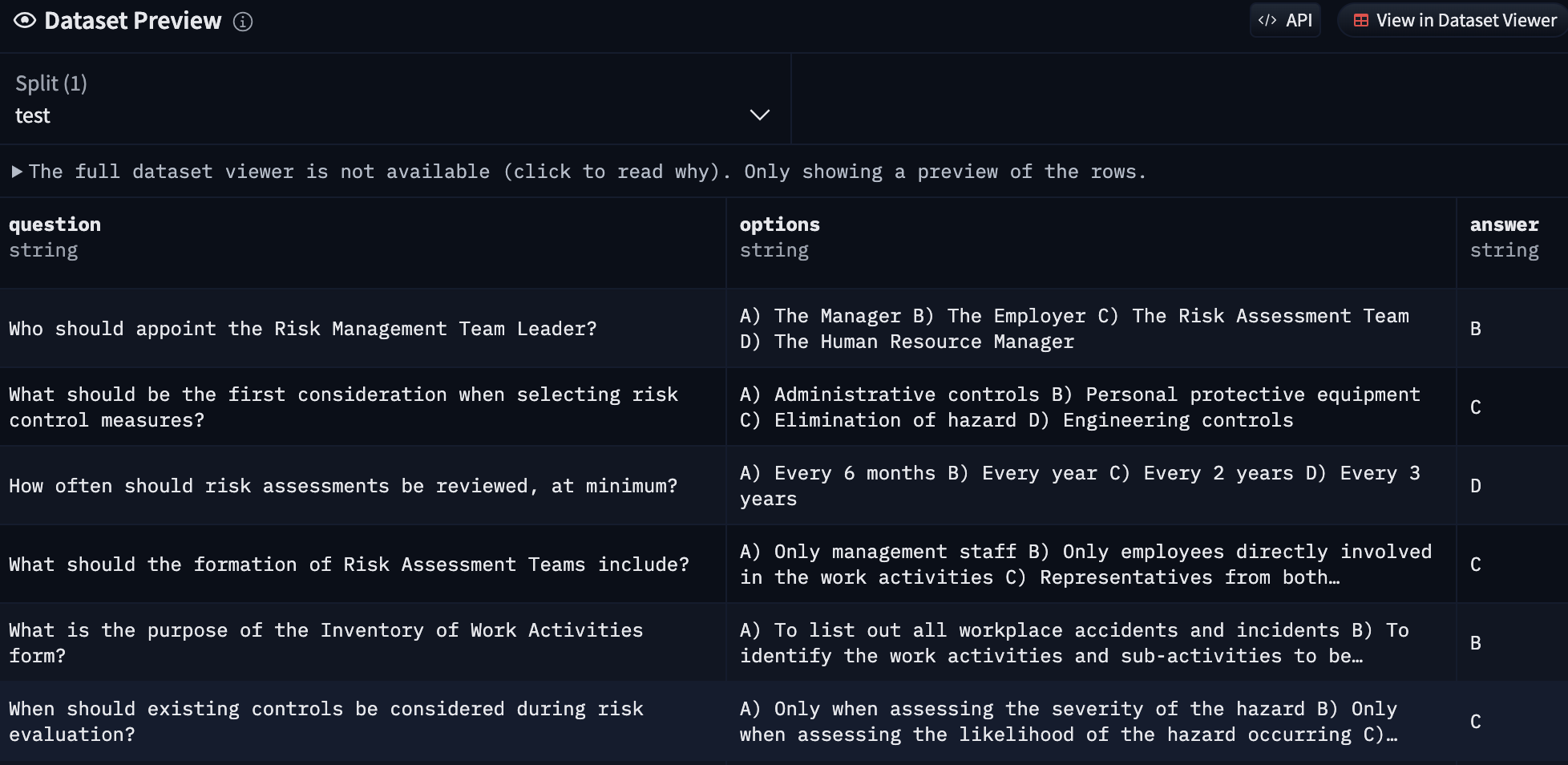Click the answer column header
Image resolution: width=1568 pixels, height=765 pixels.
point(1504,225)
